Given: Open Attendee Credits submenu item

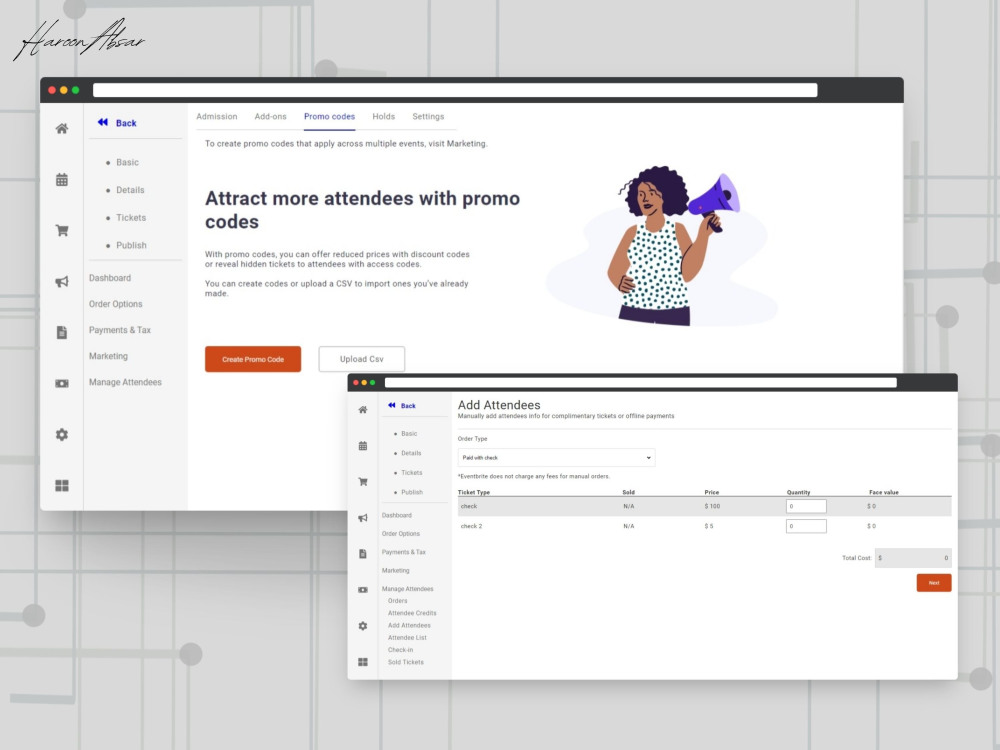Looking at the screenshot, I should click(x=412, y=613).
